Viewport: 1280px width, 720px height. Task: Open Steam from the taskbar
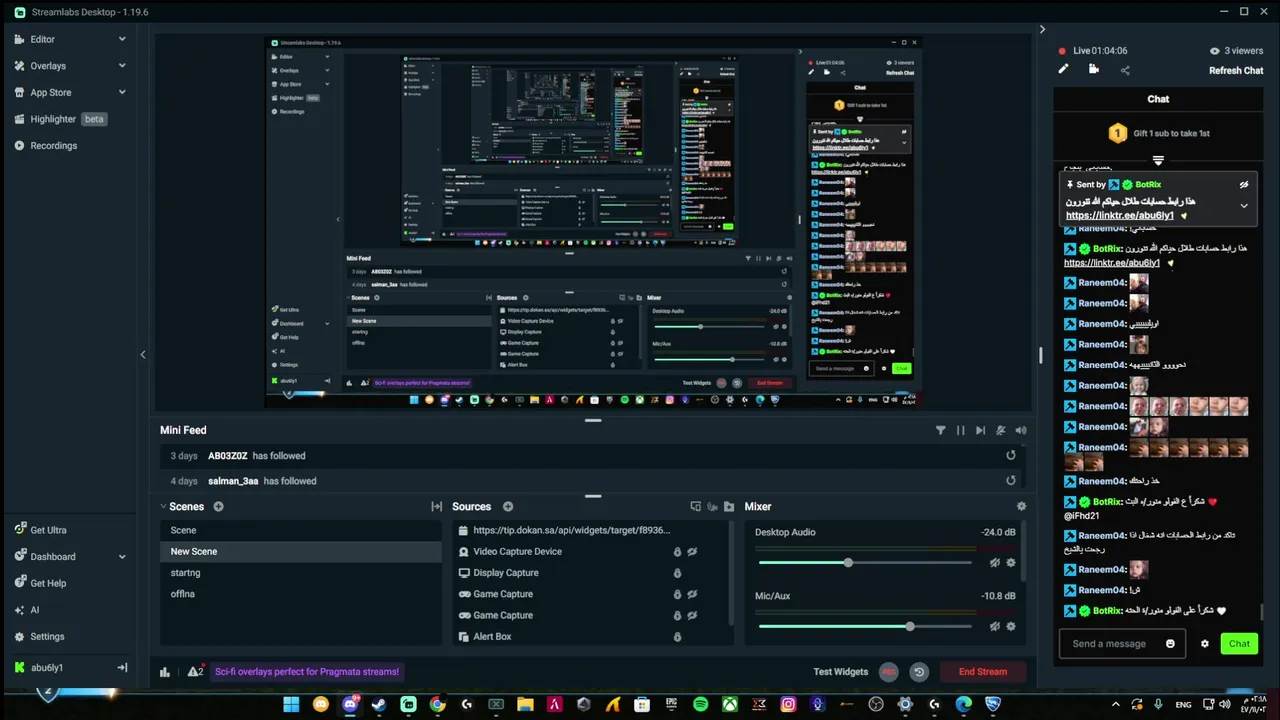click(379, 705)
